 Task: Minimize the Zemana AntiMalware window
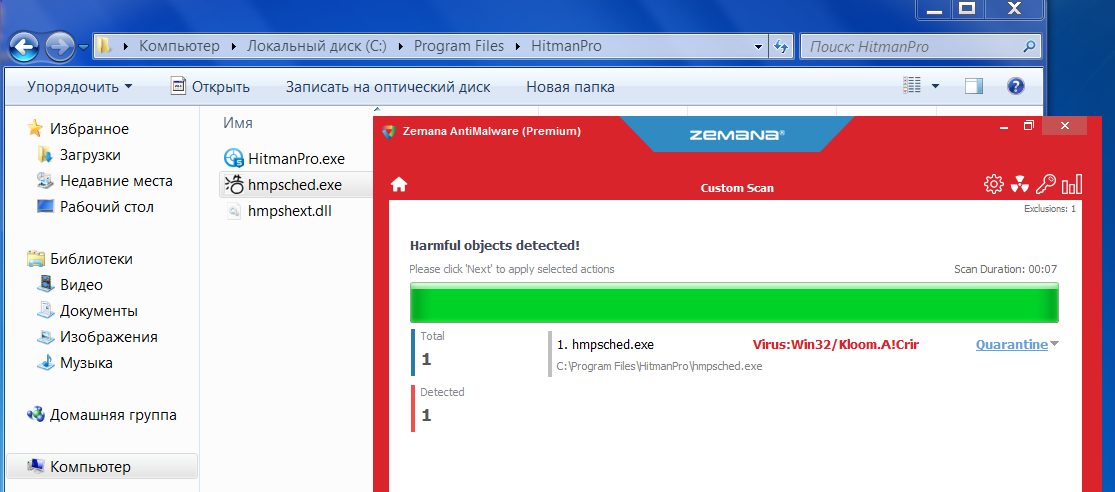[1003, 126]
